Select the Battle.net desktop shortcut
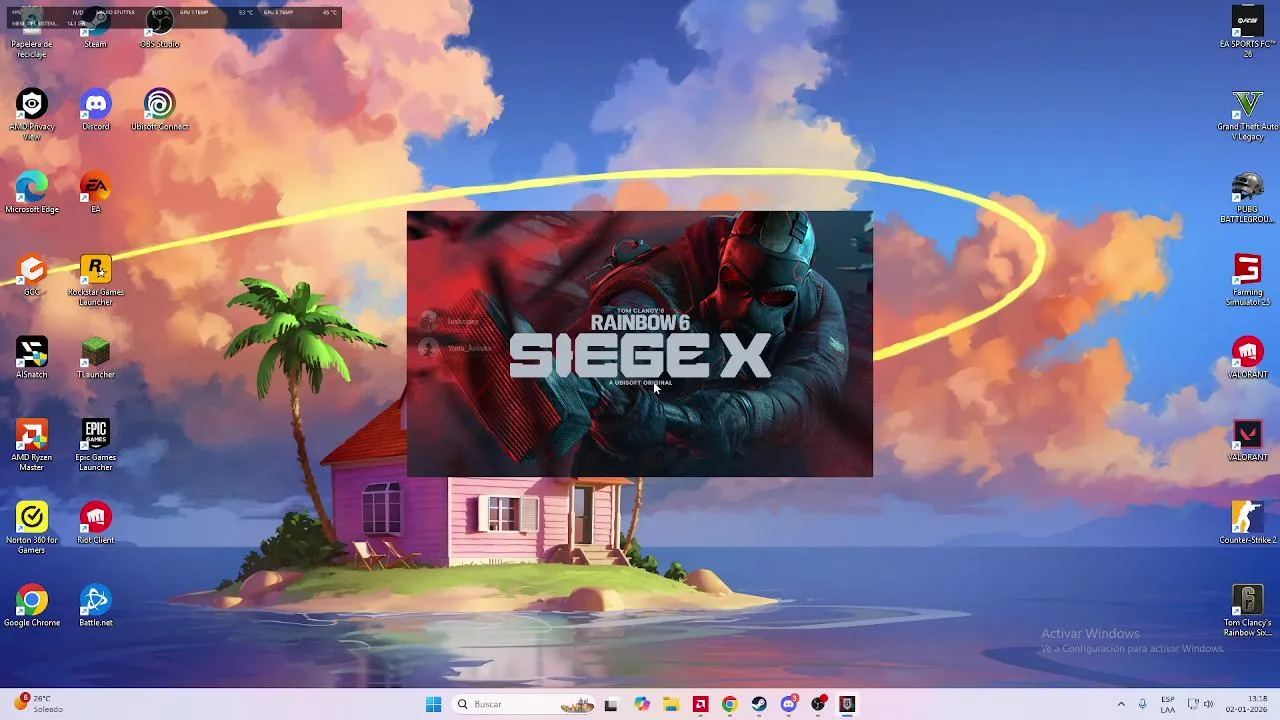The image size is (1280, 720). 96,606
